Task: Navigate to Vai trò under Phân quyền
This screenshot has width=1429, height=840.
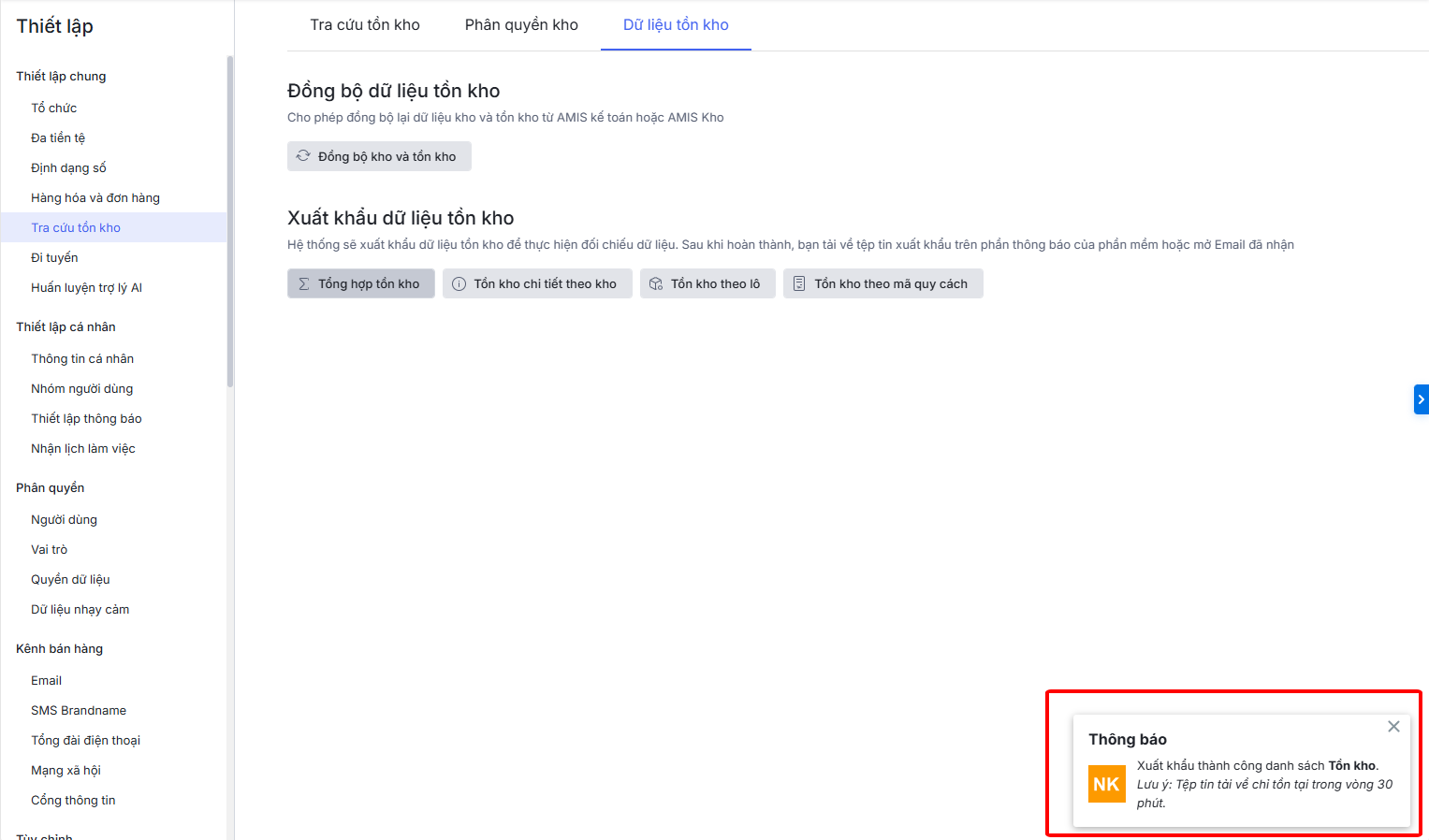Action: click(50, 550)
